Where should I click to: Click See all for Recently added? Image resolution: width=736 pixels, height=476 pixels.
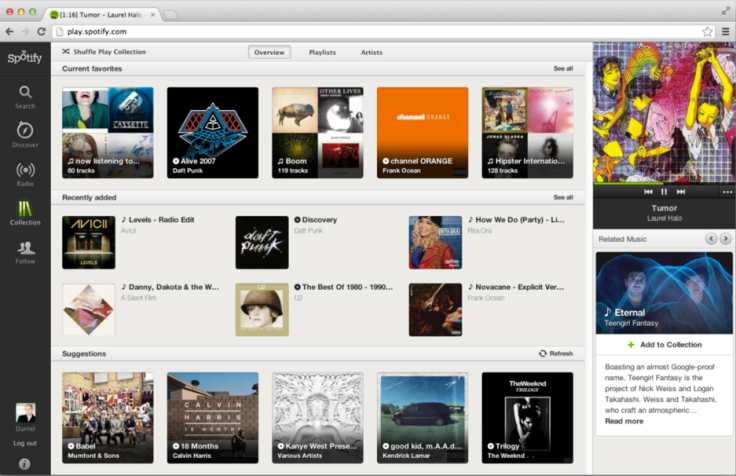(x=563, y=197)
